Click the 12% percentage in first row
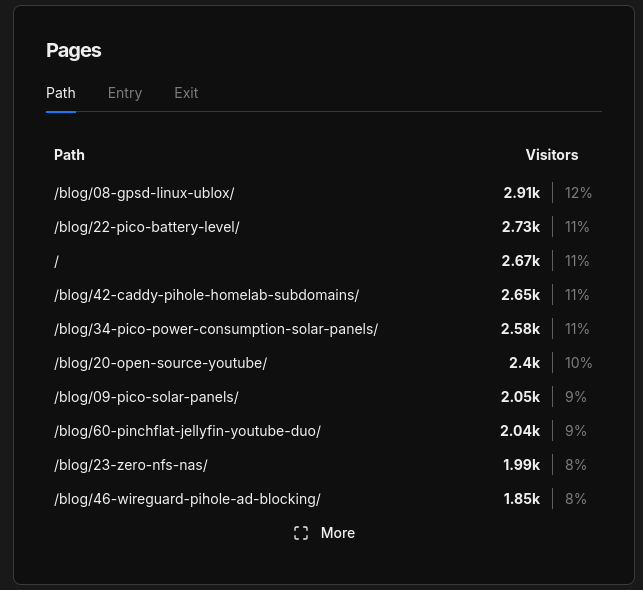The height and width of the screenshot is (590, 643). 578,193
